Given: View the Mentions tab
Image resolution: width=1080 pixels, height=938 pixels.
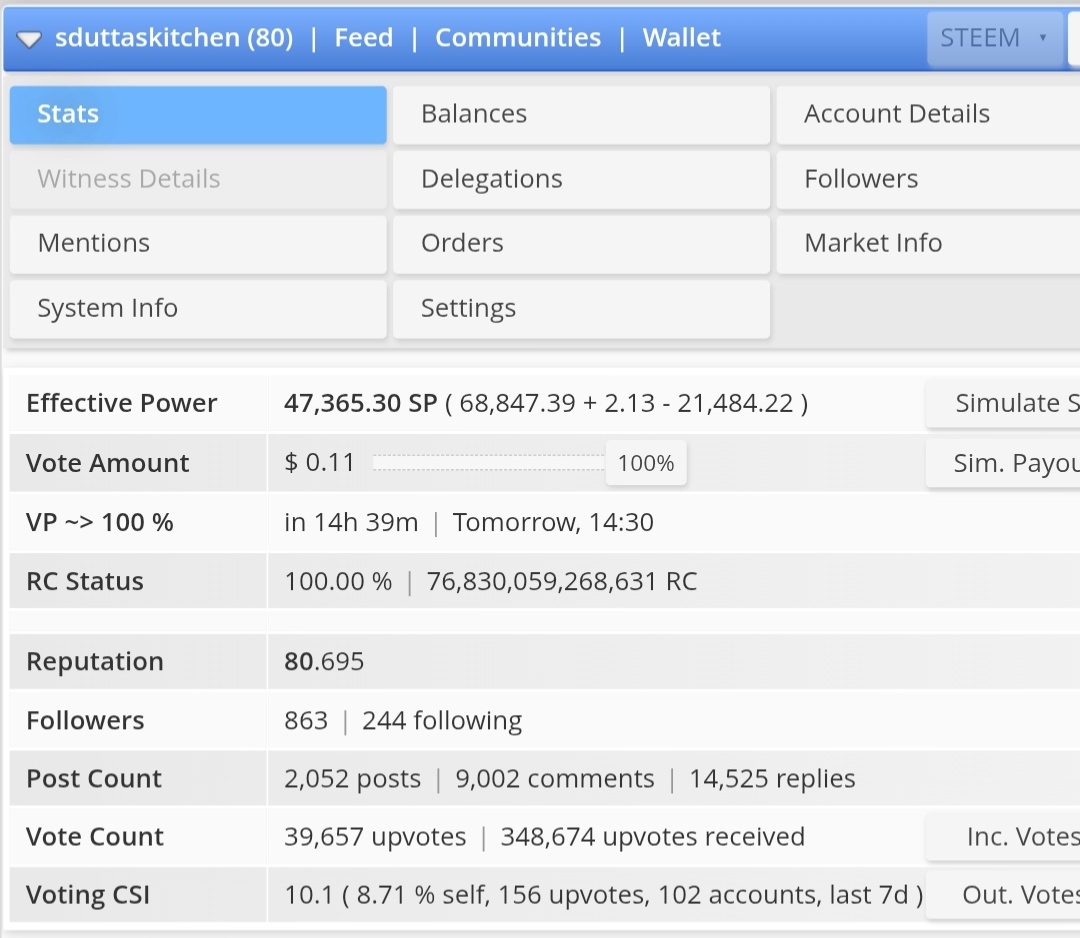Looking at the screenshot, I should tap(198, 244).
